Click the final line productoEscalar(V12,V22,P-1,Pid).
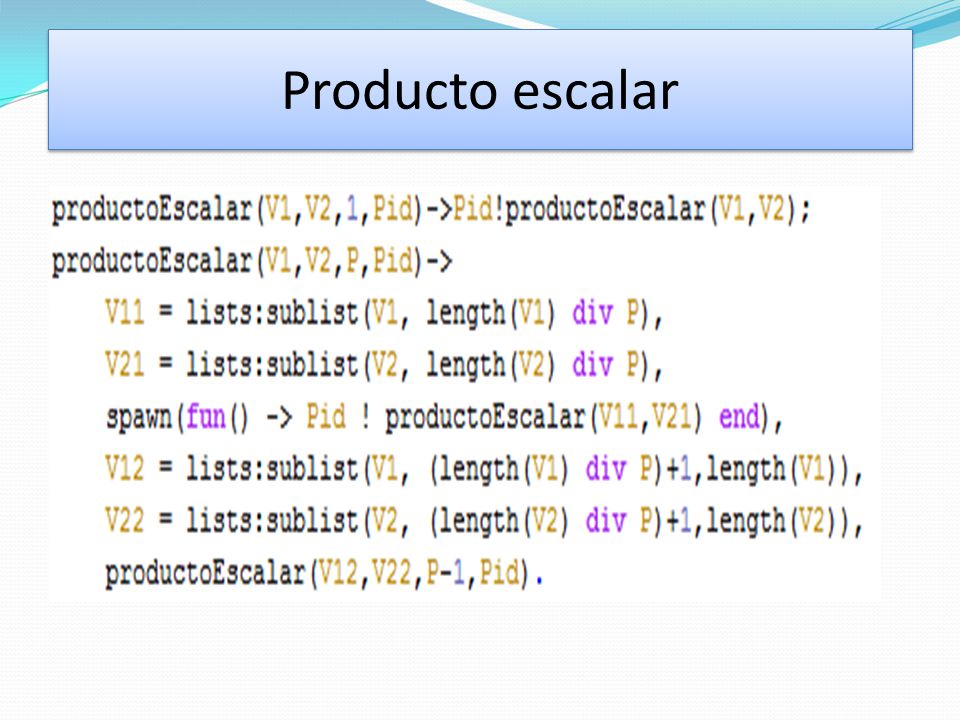This screenshot has height=720, width=960. click(x=324, y=574)
